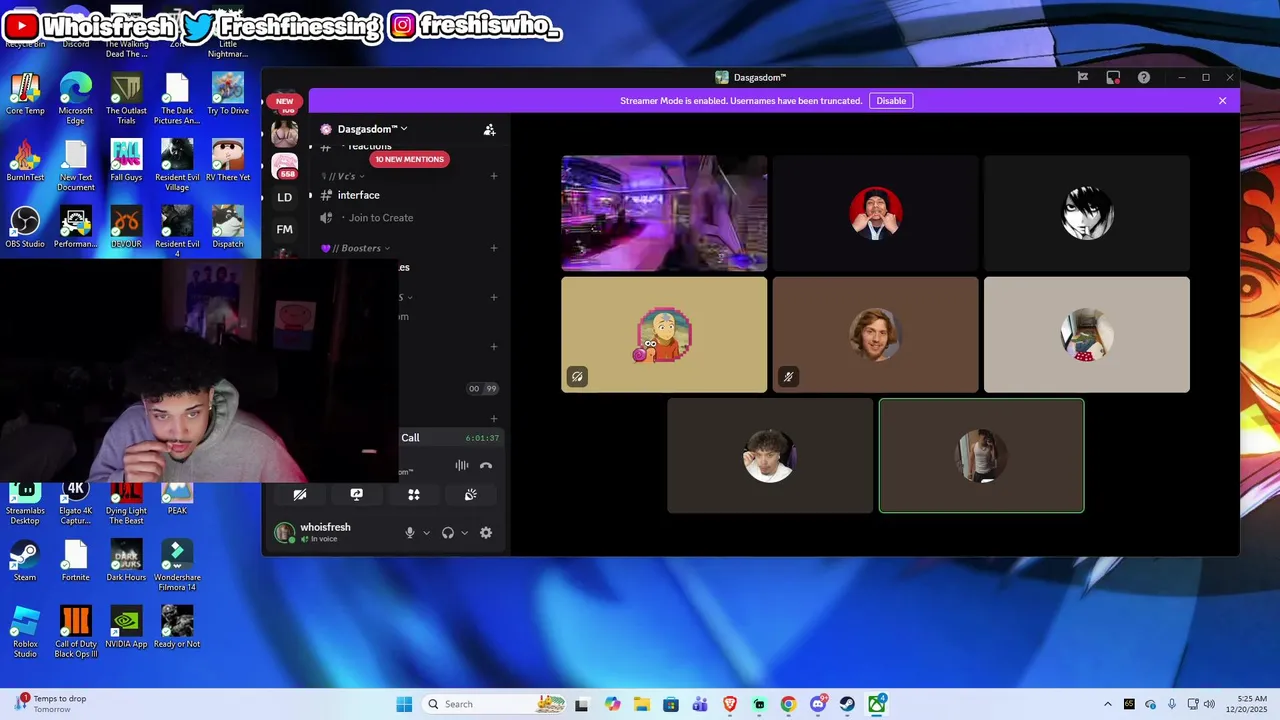Focus the live screen share stream tile
Viewport: 1280px width, 720px height.
(x=664, y=213)
